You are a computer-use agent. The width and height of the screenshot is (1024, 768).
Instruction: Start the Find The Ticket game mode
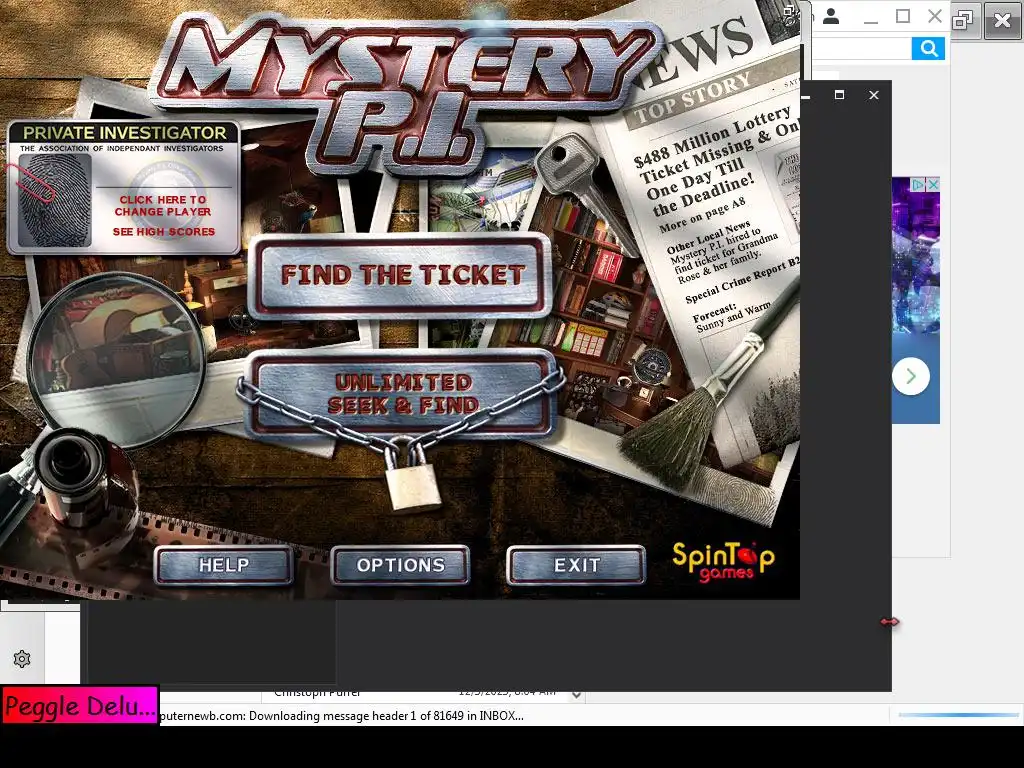[401, 275]
